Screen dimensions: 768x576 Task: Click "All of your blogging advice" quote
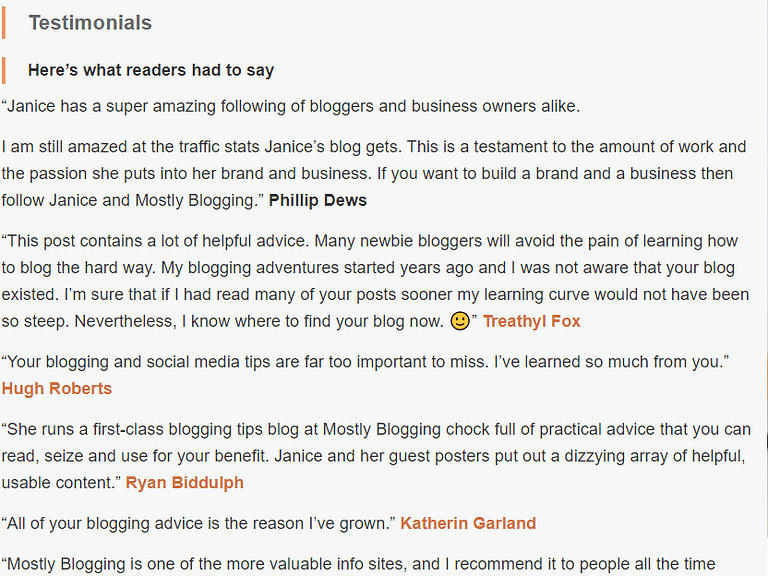point(200,523)
